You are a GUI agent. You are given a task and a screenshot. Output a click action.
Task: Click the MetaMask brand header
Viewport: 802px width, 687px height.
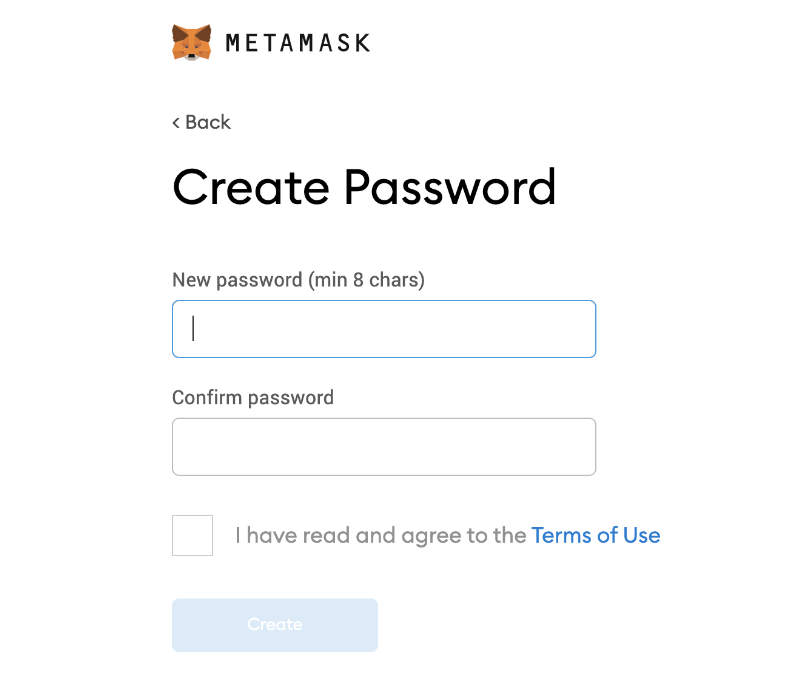coord(270,41)
